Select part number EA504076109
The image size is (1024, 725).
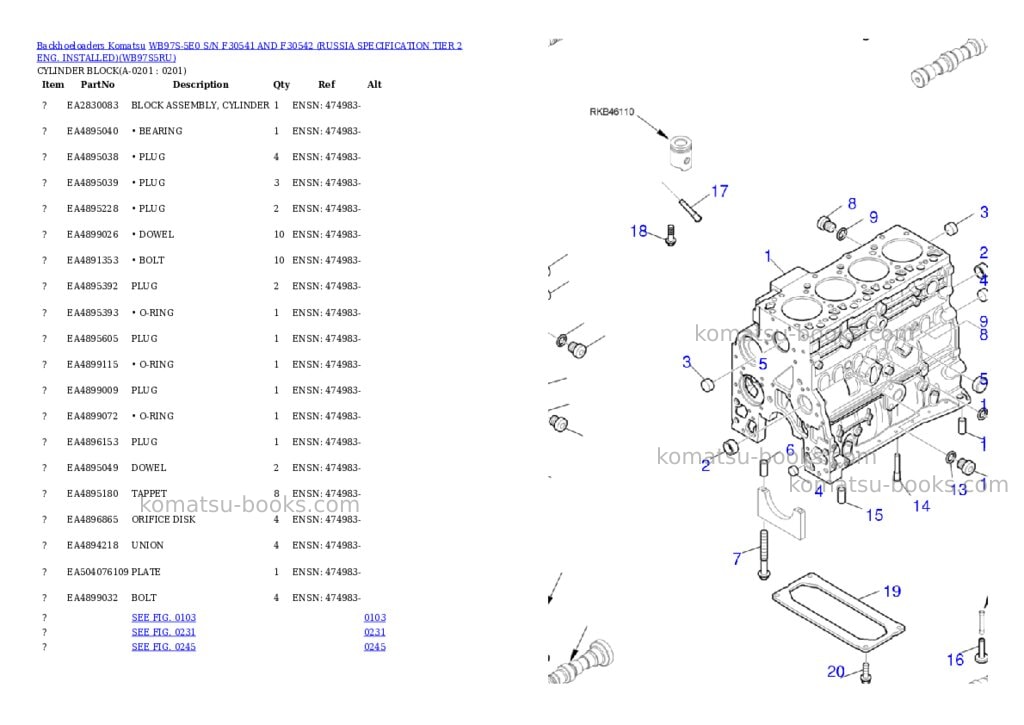click(98, 572)
